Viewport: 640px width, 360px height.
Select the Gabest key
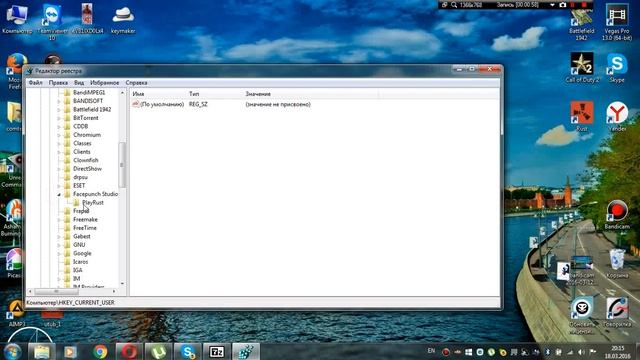tap(82, 236)
